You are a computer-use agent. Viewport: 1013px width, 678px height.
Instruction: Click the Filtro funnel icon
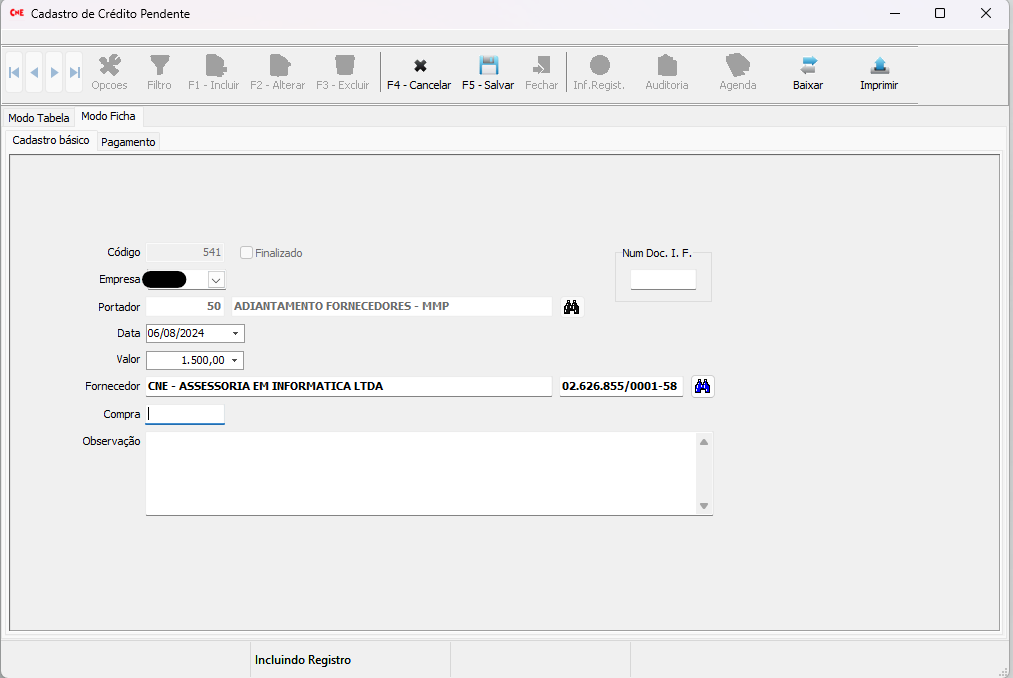159,67
